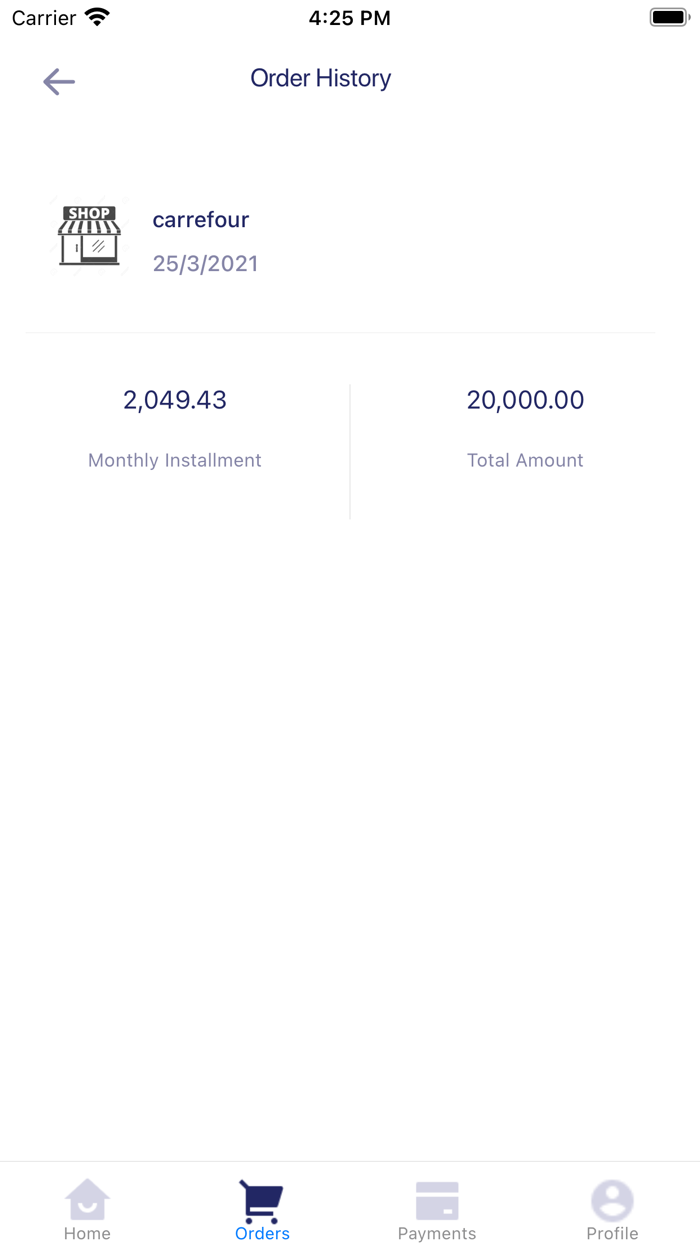Select the carrefour store name

coord(201,220)
